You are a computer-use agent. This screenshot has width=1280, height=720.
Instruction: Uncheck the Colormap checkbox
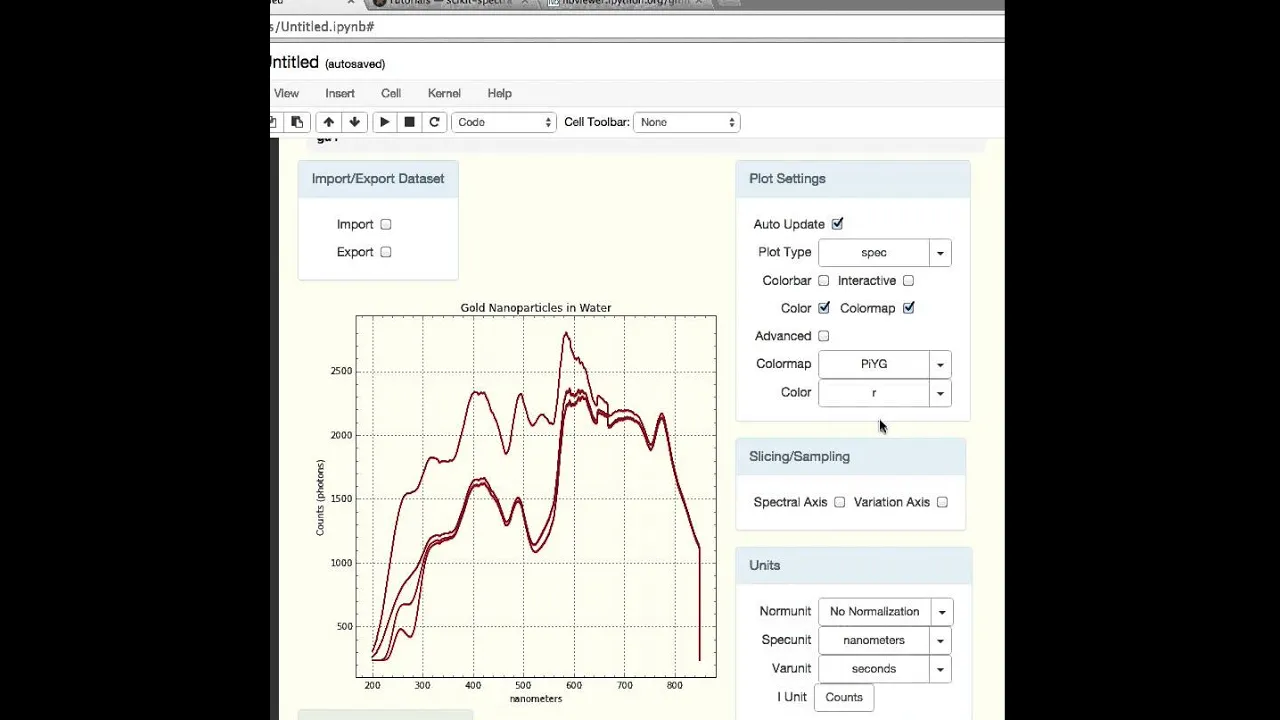(x=908, y=308)
